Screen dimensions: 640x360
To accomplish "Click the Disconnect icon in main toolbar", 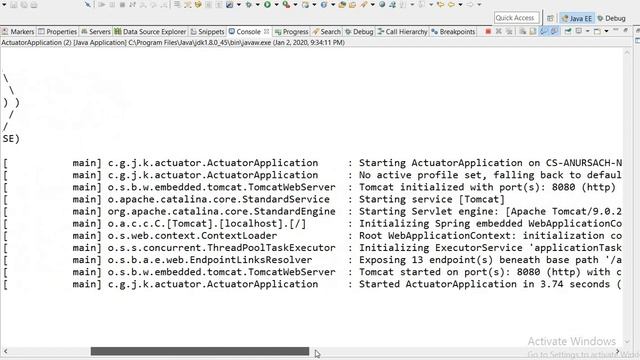I will click(133, 4).
